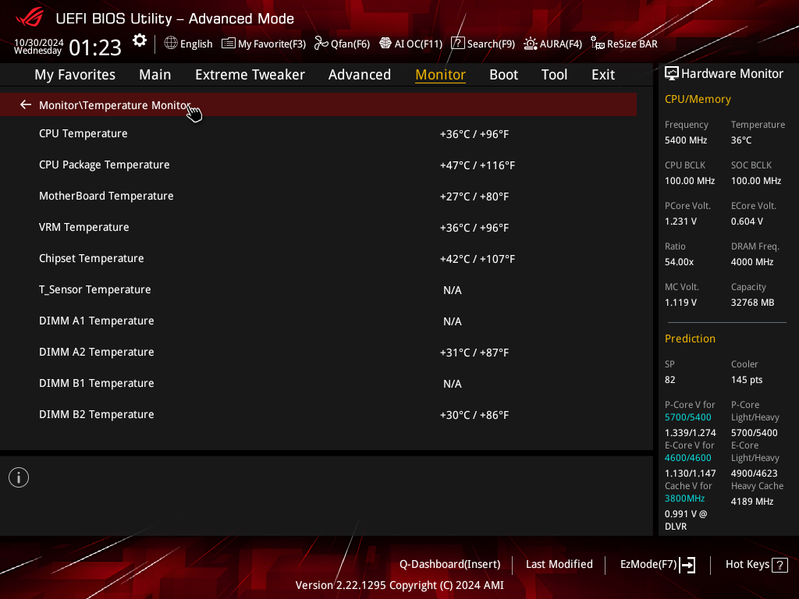
Task: Click the 5400 MHz frequency value
Action: (685, 140)
